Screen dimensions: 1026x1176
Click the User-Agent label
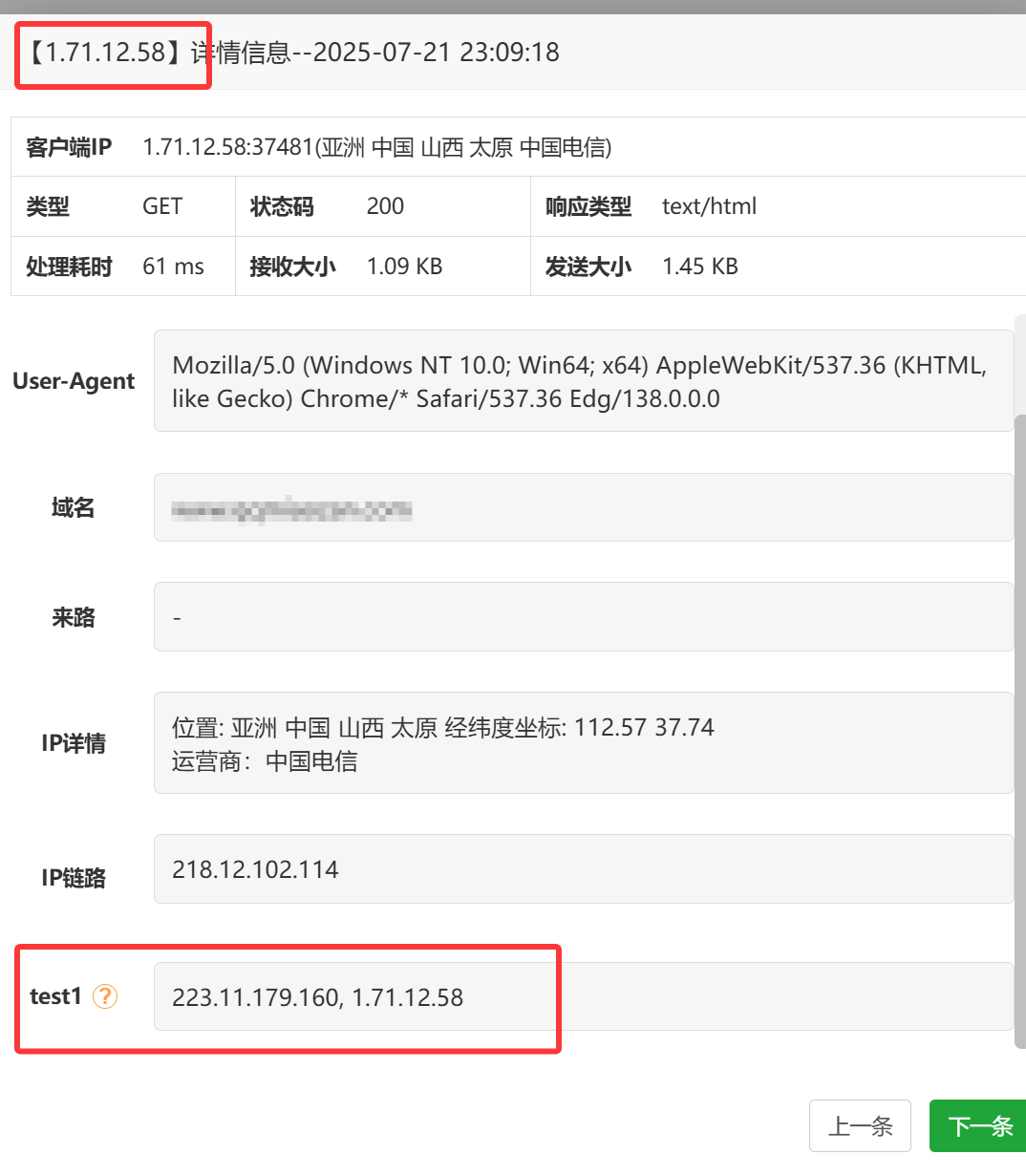click(74, 381)
